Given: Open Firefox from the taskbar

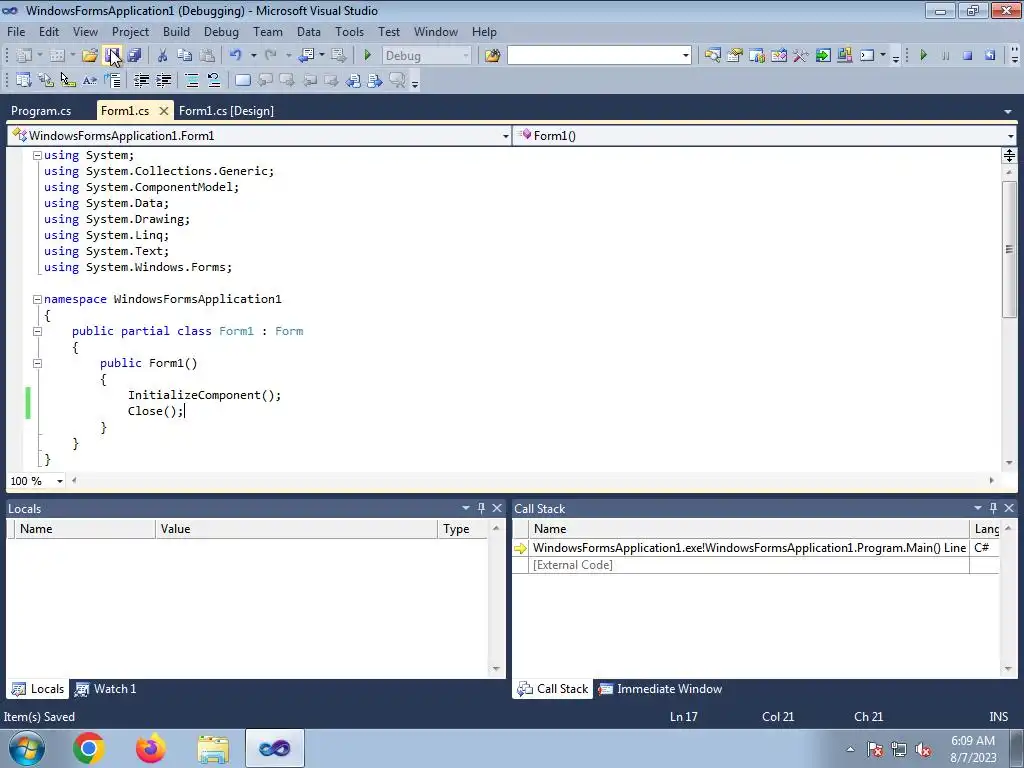Looking at the screenshot, I should coord(150,748).
